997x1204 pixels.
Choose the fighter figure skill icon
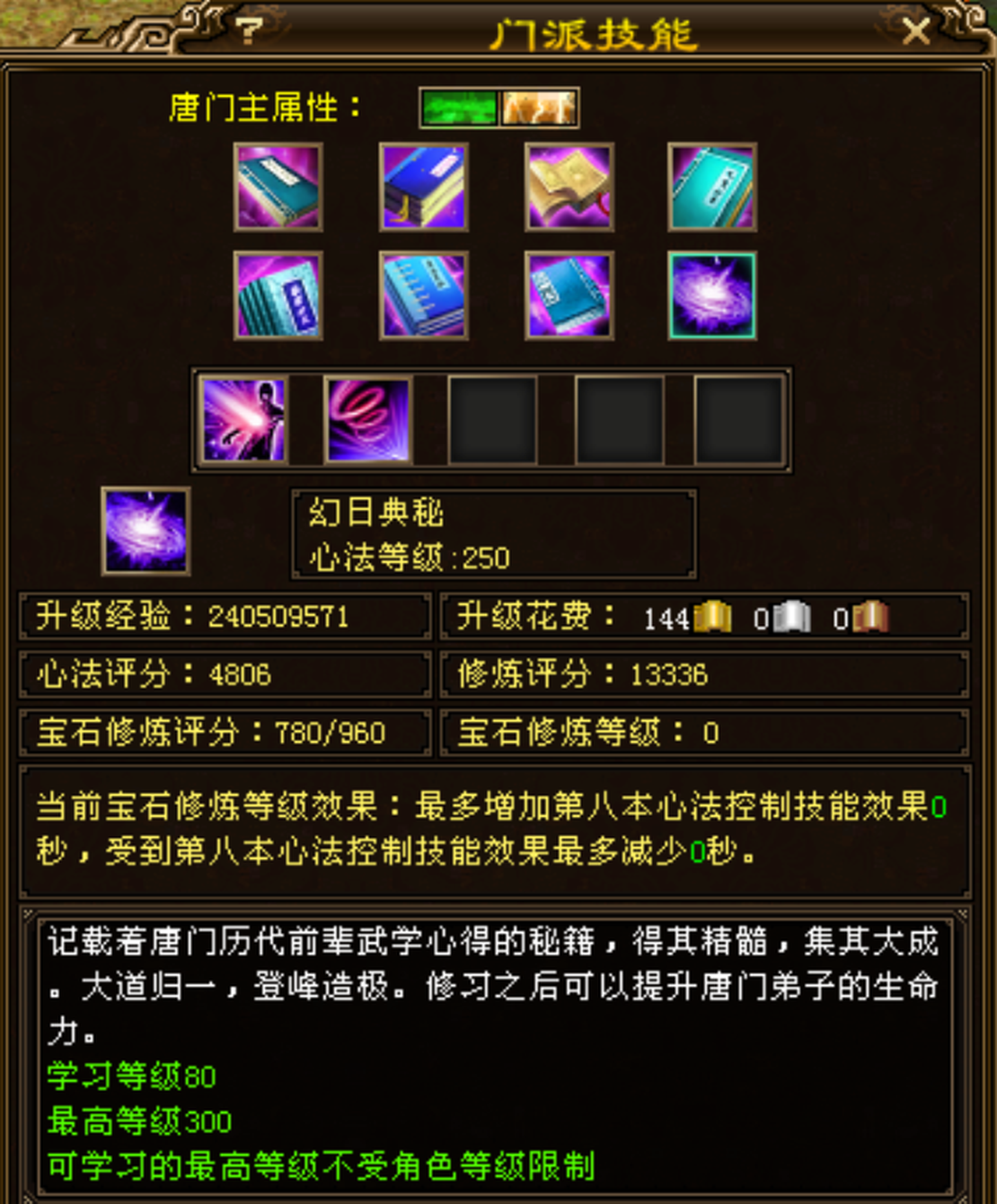(244, 420)
